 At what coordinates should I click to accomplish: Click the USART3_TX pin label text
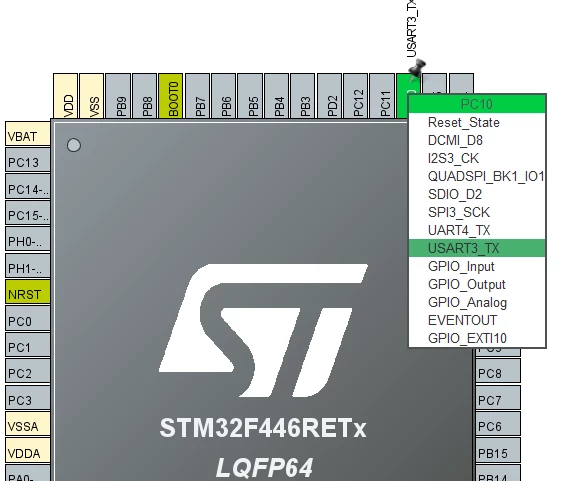pos(411,29)
